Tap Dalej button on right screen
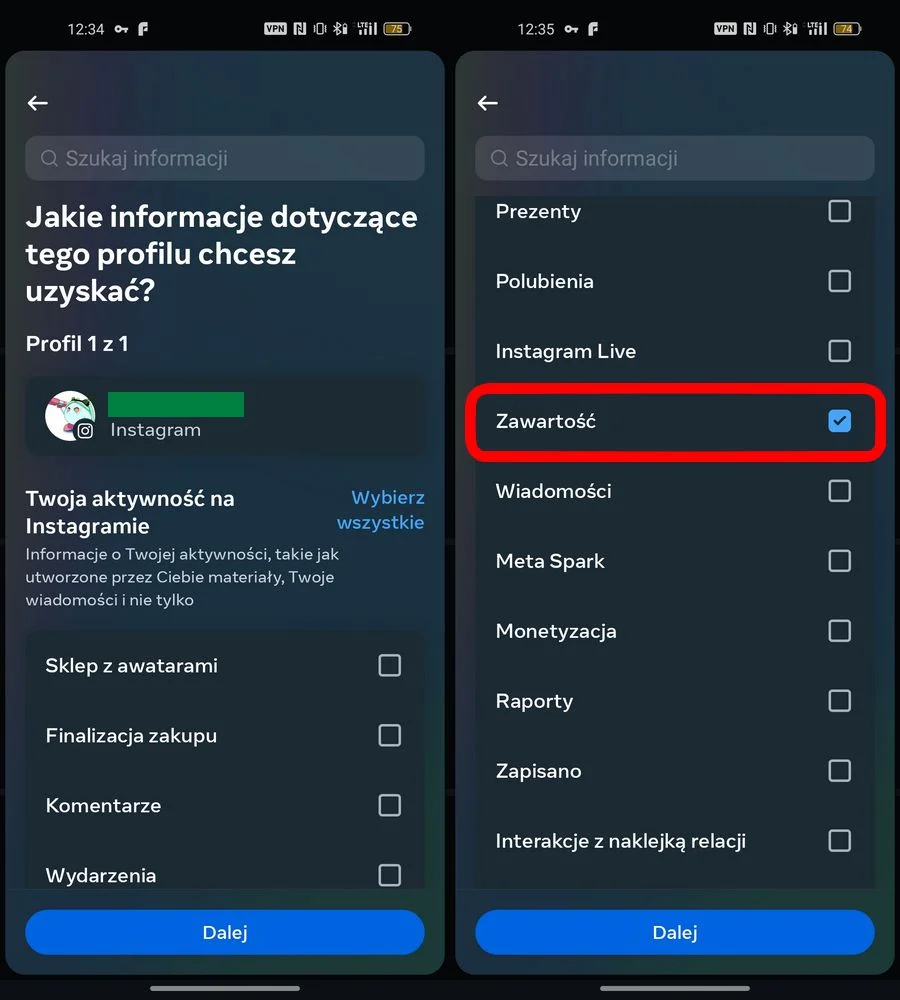 tap(674, 932)
